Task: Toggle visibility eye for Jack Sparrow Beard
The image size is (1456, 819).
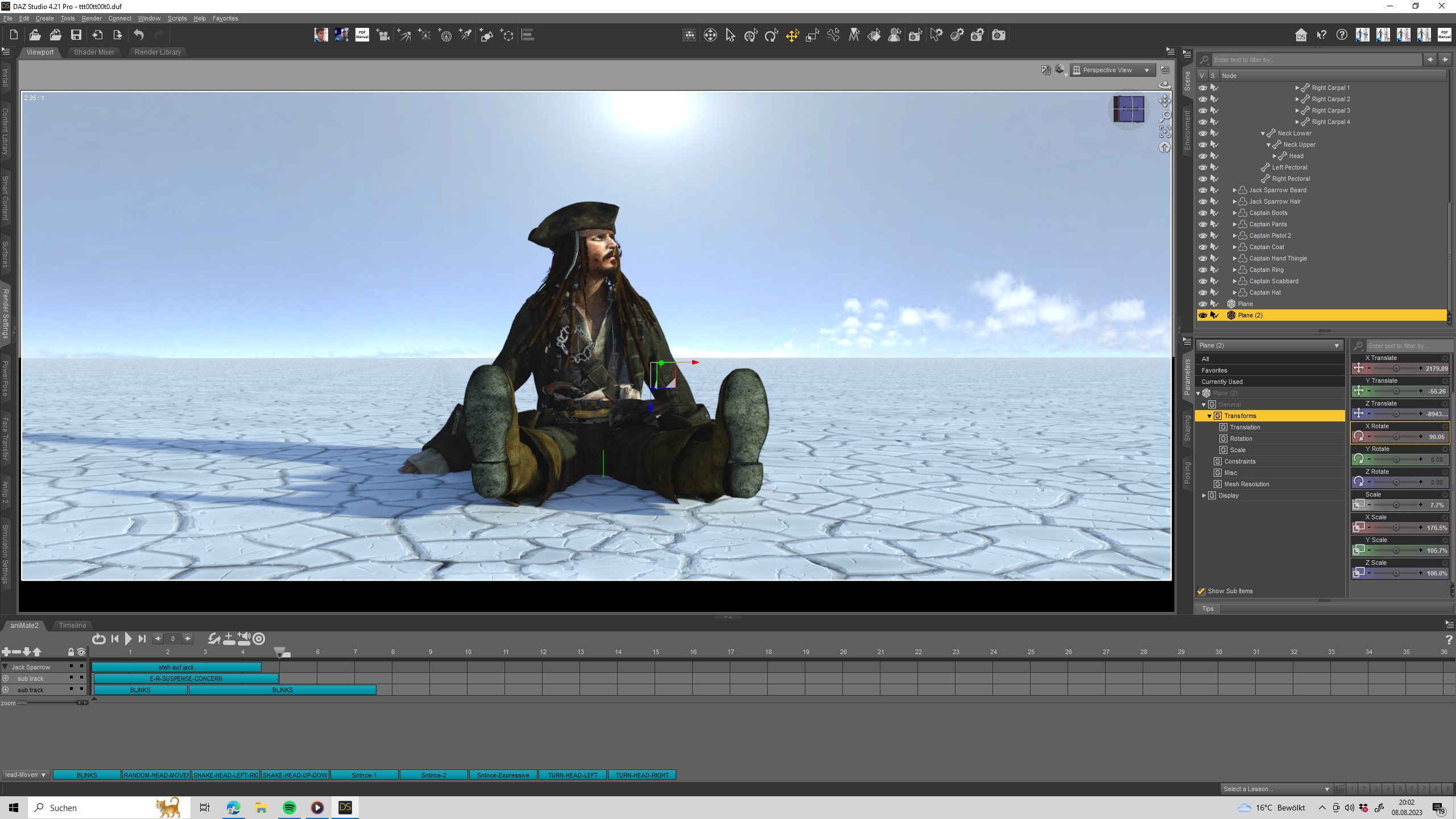Action: point(1203,190)
